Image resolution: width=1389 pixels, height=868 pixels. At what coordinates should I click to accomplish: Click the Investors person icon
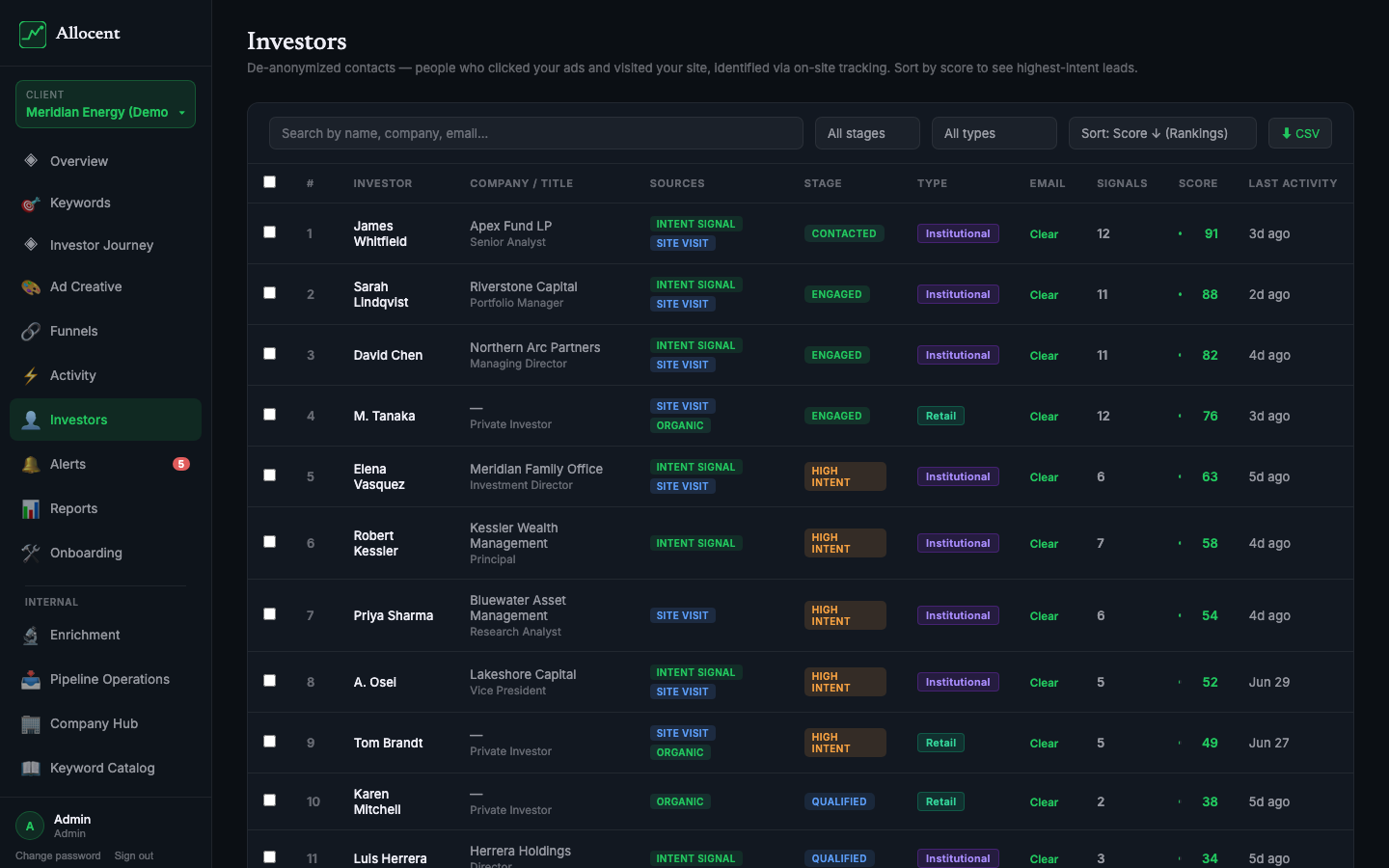[31, 420]
